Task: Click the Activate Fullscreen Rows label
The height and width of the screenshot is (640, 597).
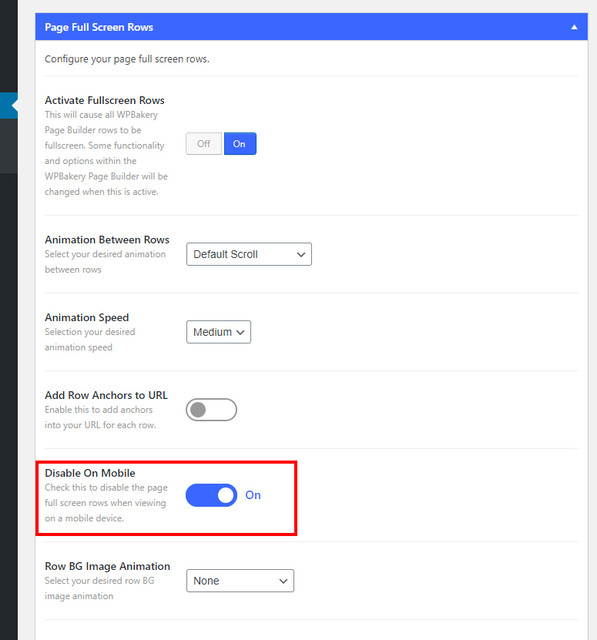Action: (x=104, y=100)
